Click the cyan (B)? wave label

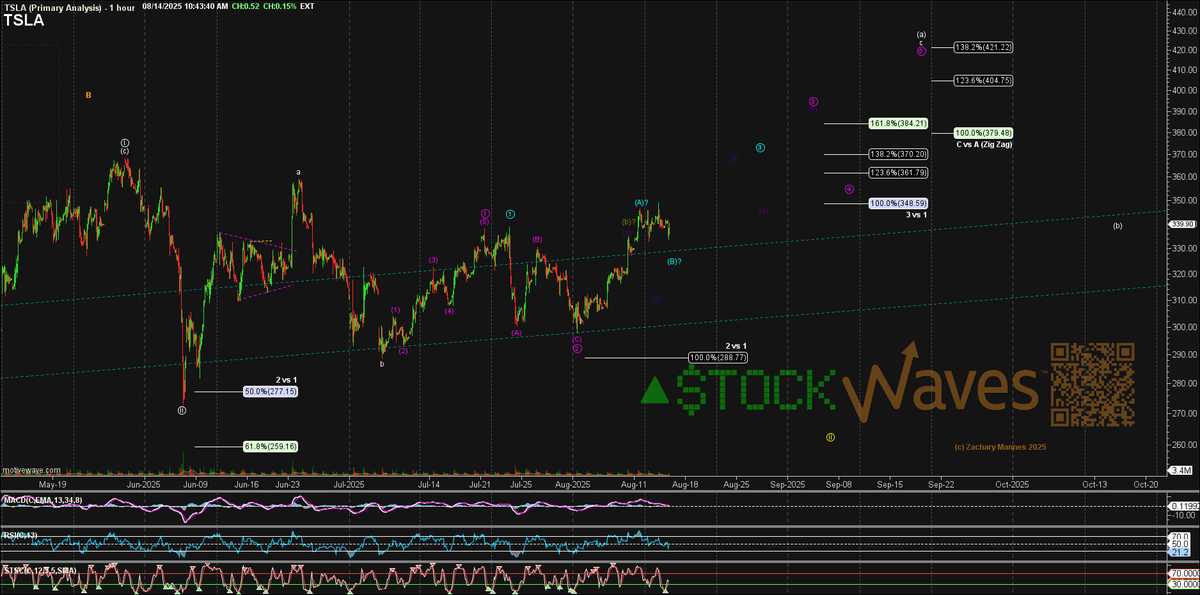(x=675, y=261)
